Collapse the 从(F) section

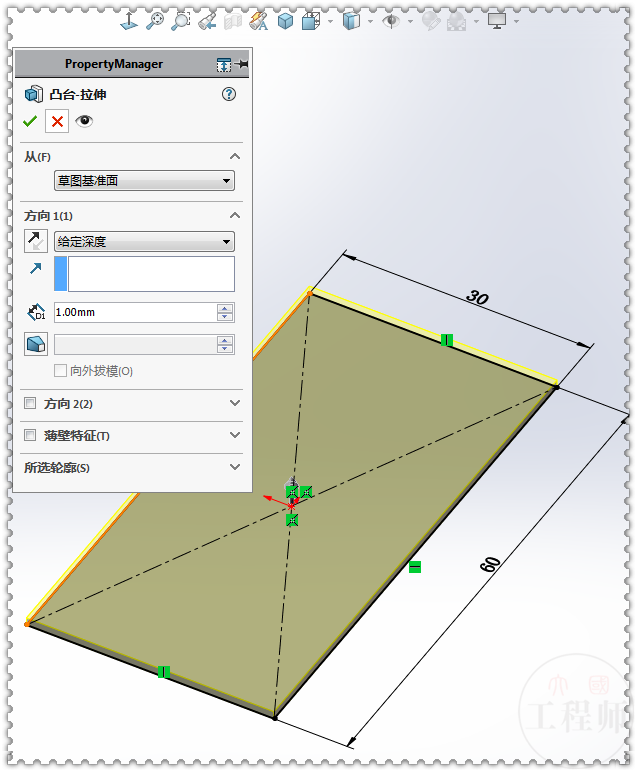tap(235, 157)
